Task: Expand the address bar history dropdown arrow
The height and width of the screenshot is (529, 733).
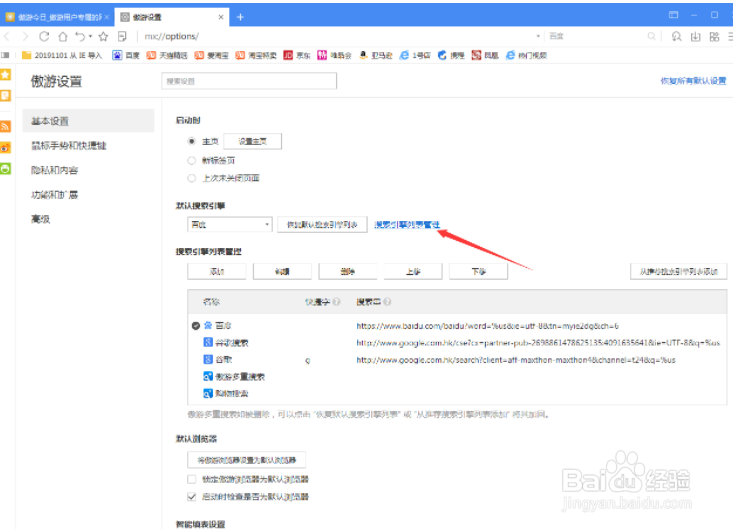Action: pos(538,36)
